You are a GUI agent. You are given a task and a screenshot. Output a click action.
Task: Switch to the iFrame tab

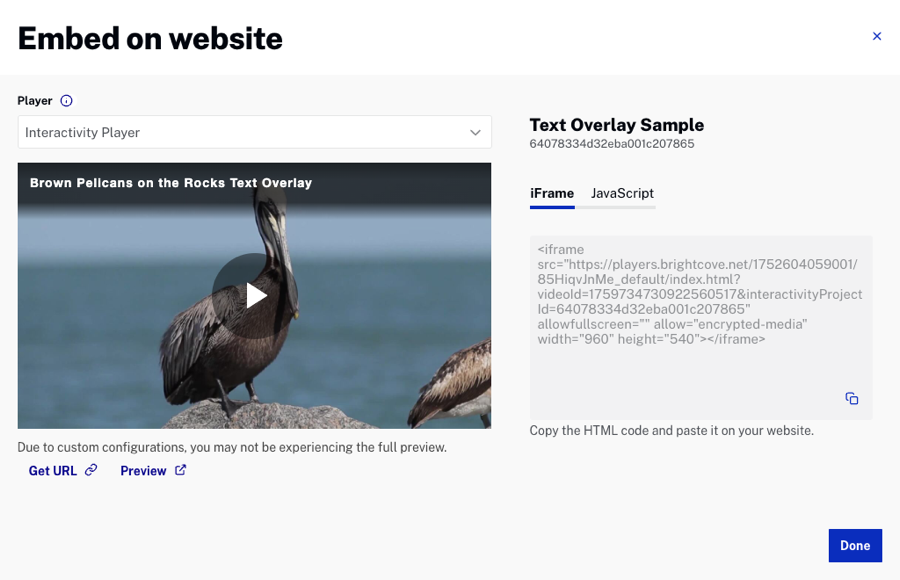coord(552,193)
